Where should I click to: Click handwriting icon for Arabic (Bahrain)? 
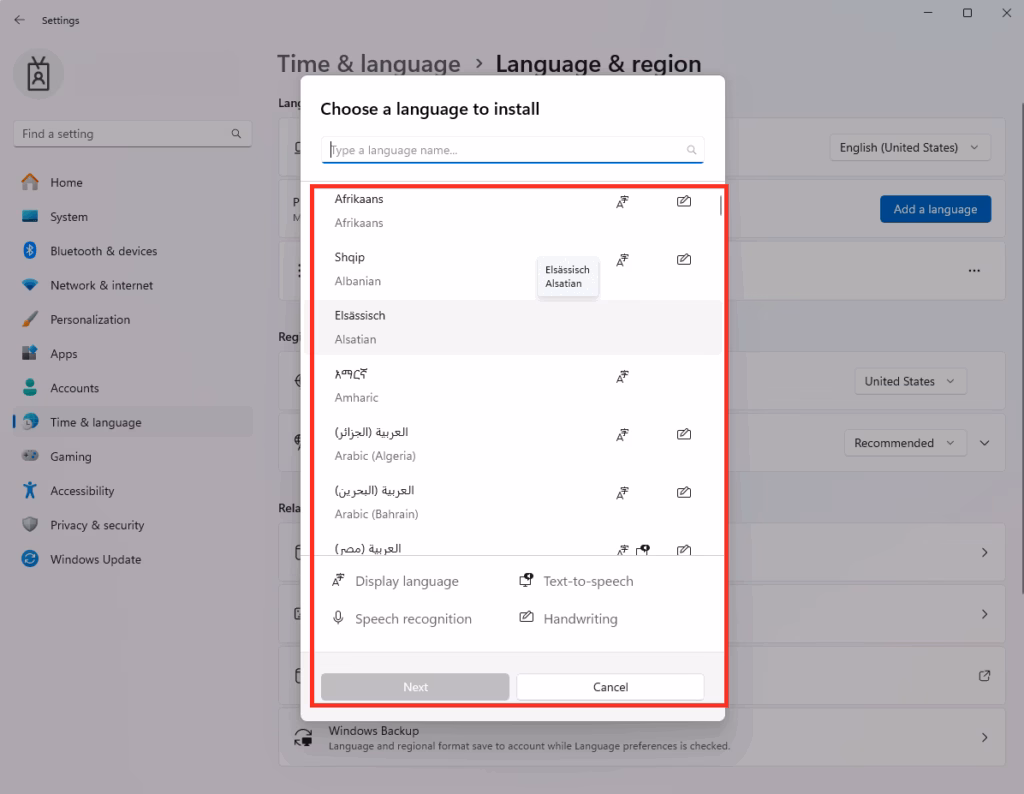coord(684,492)
